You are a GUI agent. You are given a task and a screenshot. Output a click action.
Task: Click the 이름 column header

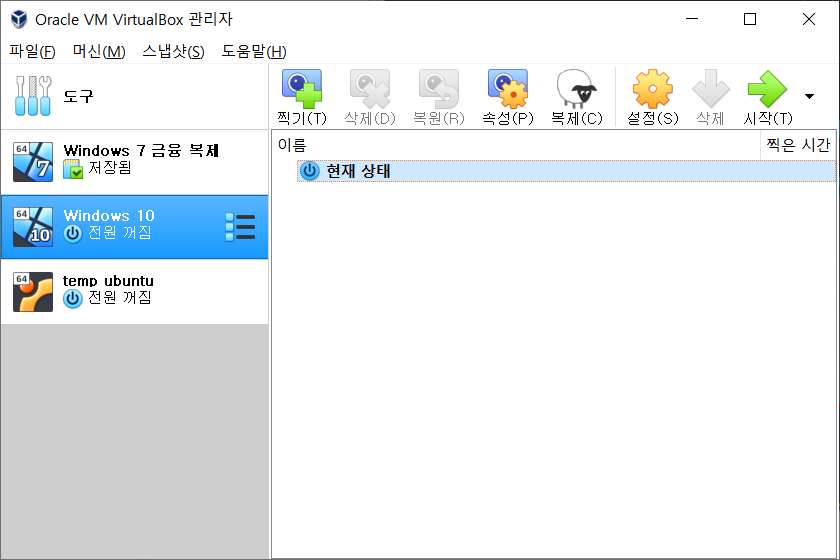tap(516, 145)
